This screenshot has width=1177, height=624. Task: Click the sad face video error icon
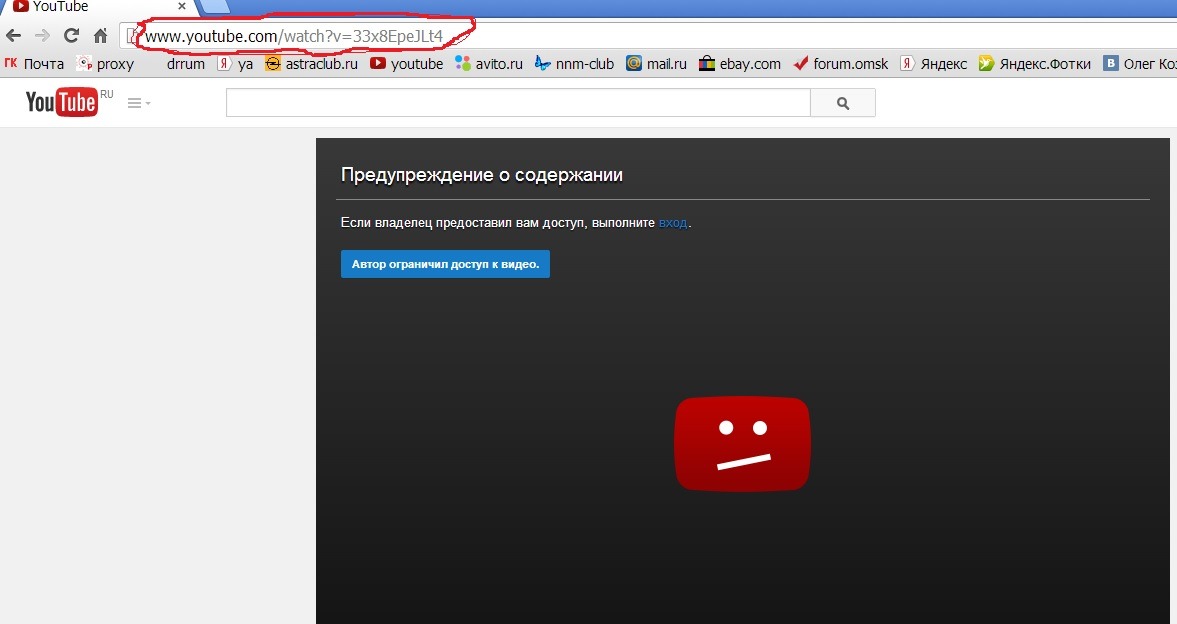pos(742,443)
